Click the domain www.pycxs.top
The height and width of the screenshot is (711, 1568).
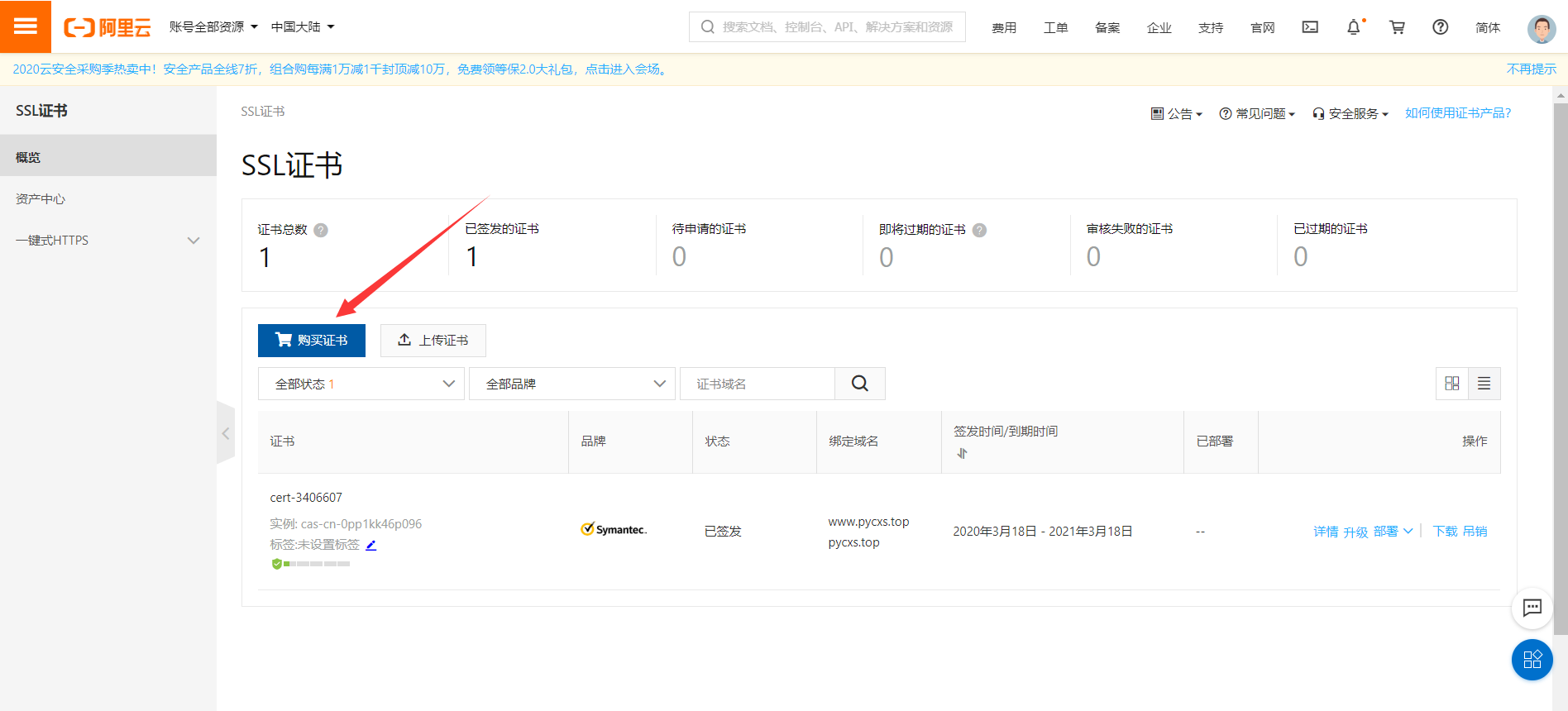coord(868,522)
